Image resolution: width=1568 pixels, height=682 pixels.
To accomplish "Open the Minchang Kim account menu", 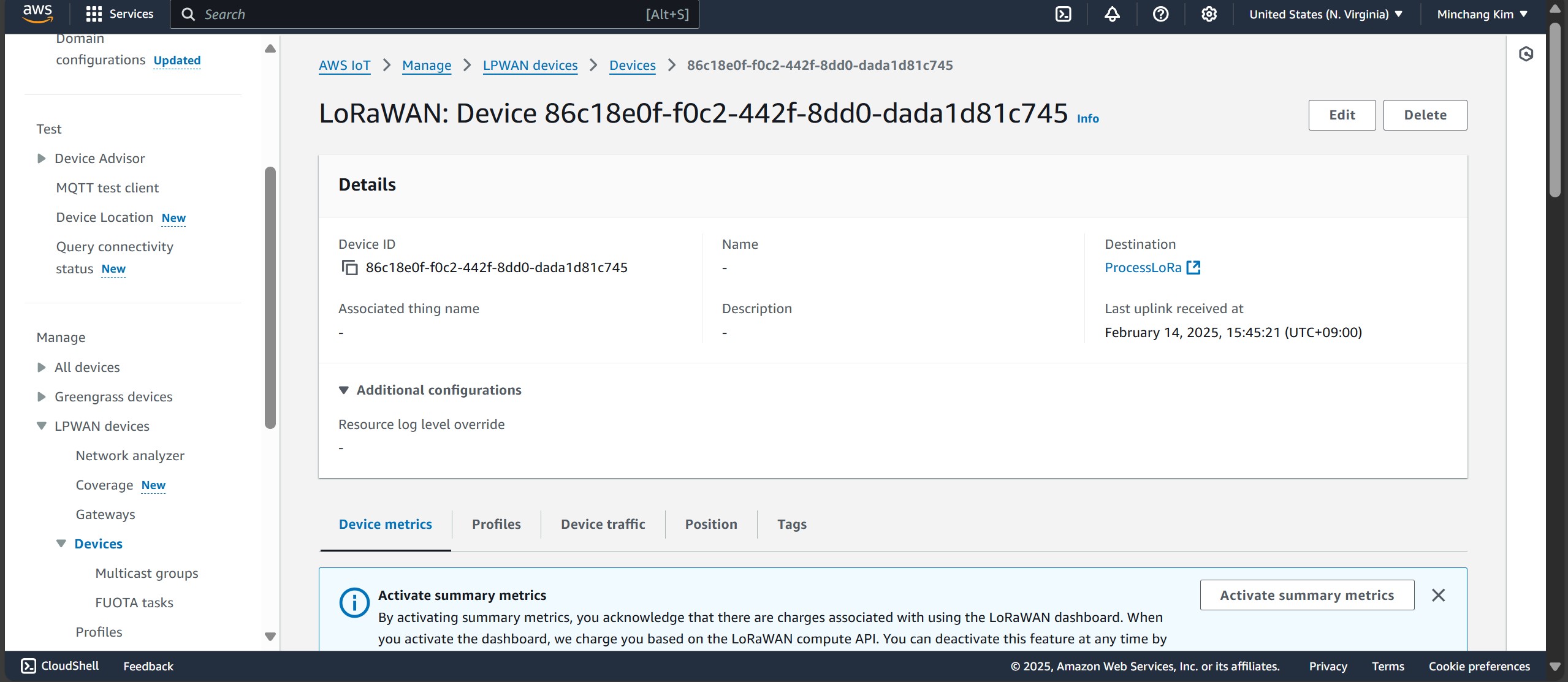I will pos(1482,14).
